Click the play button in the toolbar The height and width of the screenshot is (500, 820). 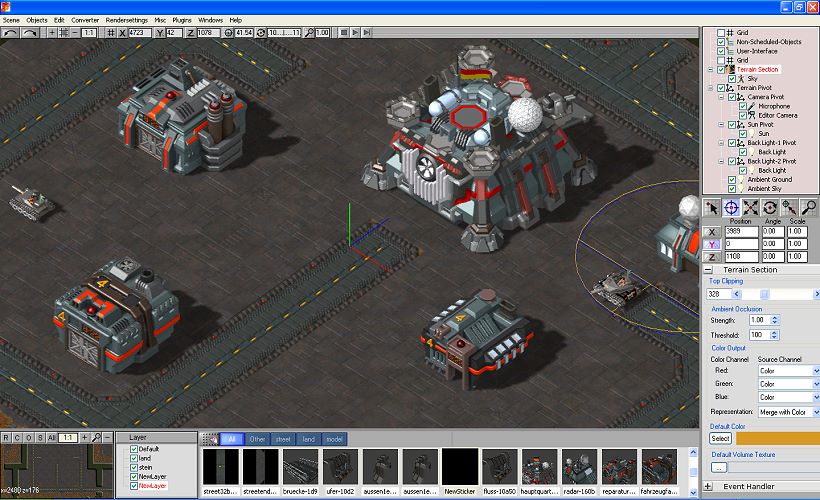[x=355, y=32]
